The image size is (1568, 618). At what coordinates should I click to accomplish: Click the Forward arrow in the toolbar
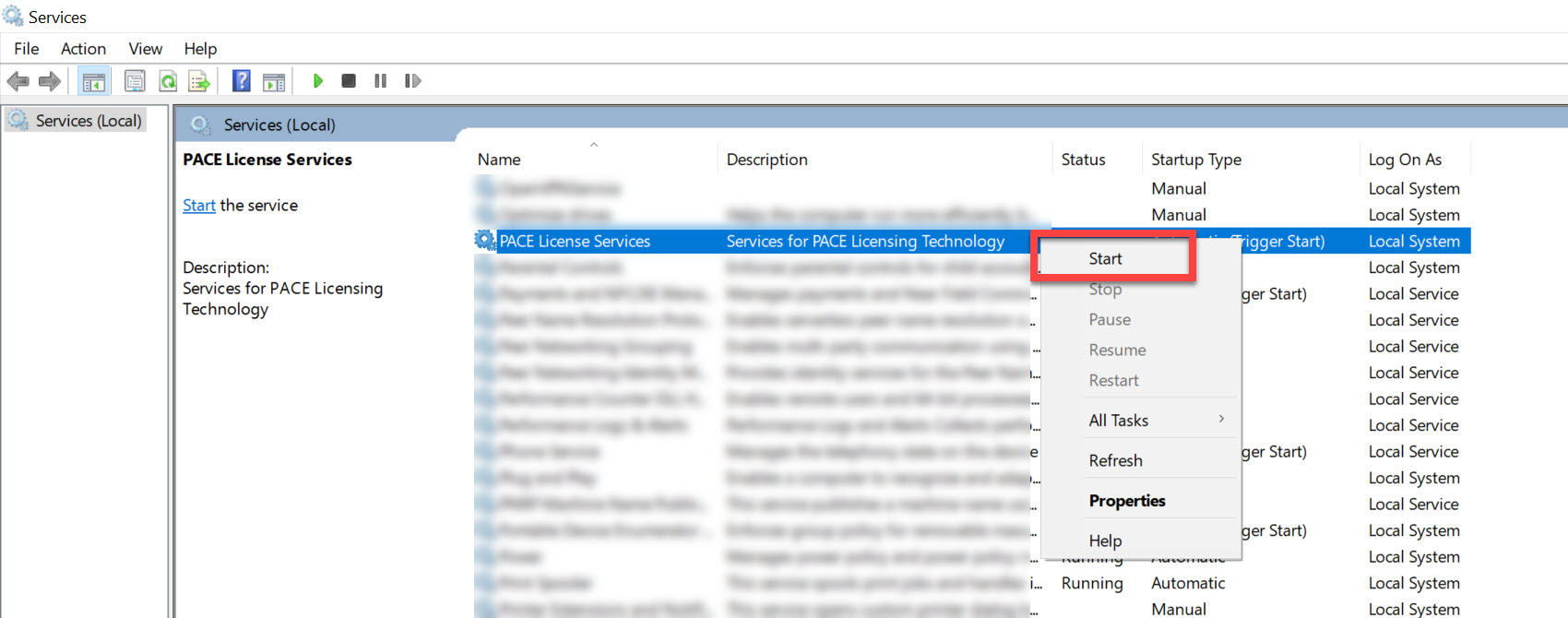tap(50, 81)
